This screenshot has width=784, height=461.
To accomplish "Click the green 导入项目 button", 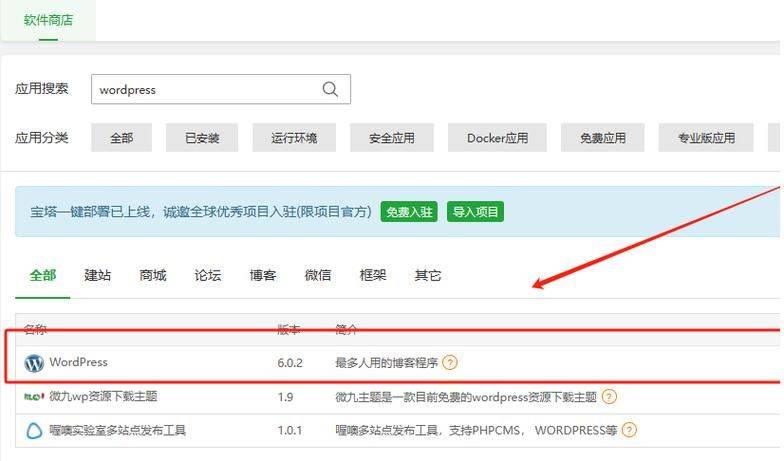I will tap(475, 212).
